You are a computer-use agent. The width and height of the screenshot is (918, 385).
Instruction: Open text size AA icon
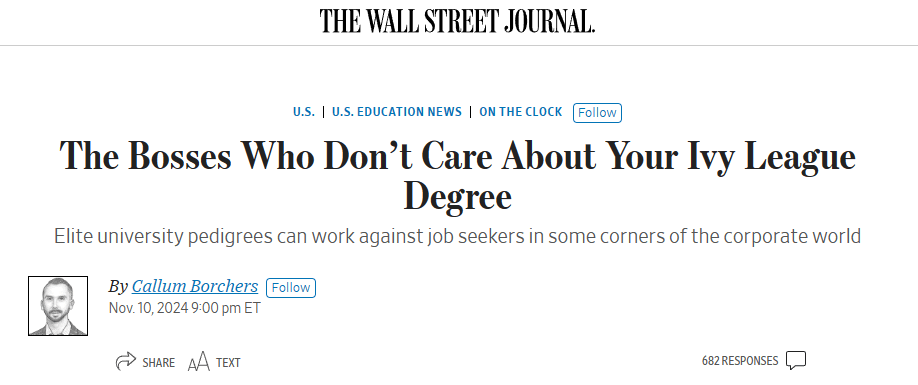198,362
